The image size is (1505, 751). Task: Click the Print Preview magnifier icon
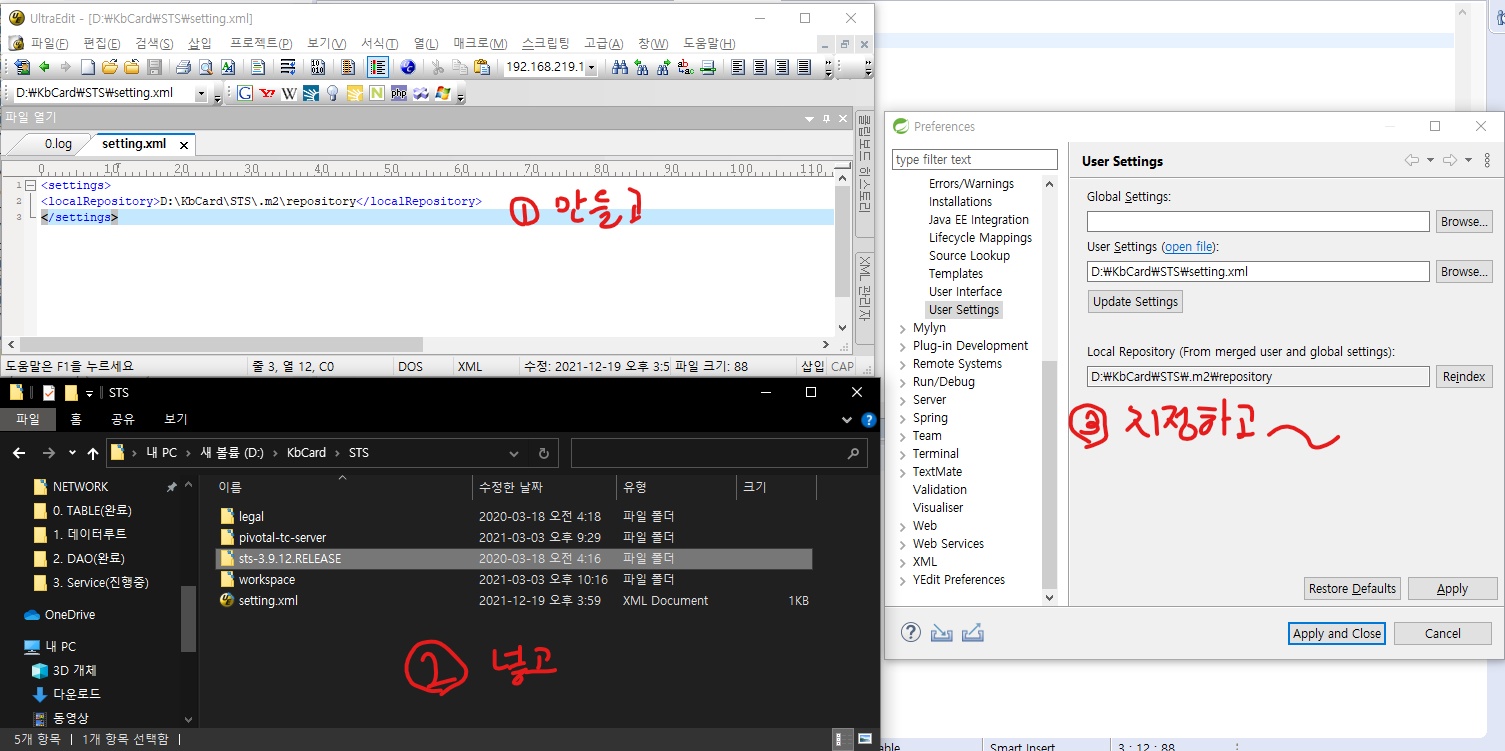205,67
